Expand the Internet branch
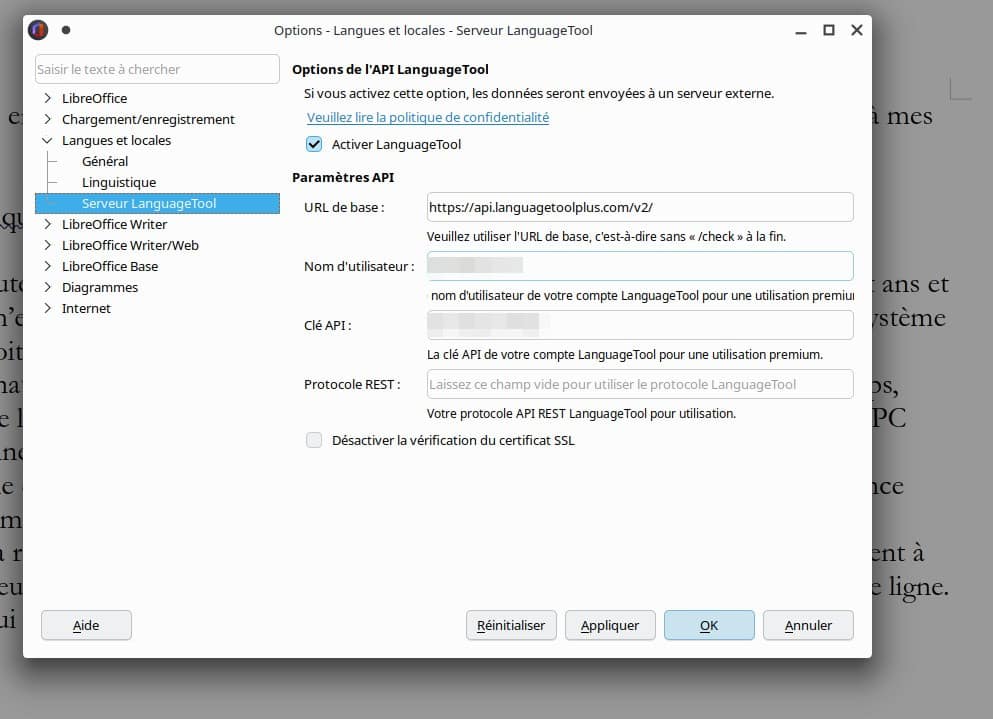The image size is (993, 719). pyautogui.click(x=47, y=308)
